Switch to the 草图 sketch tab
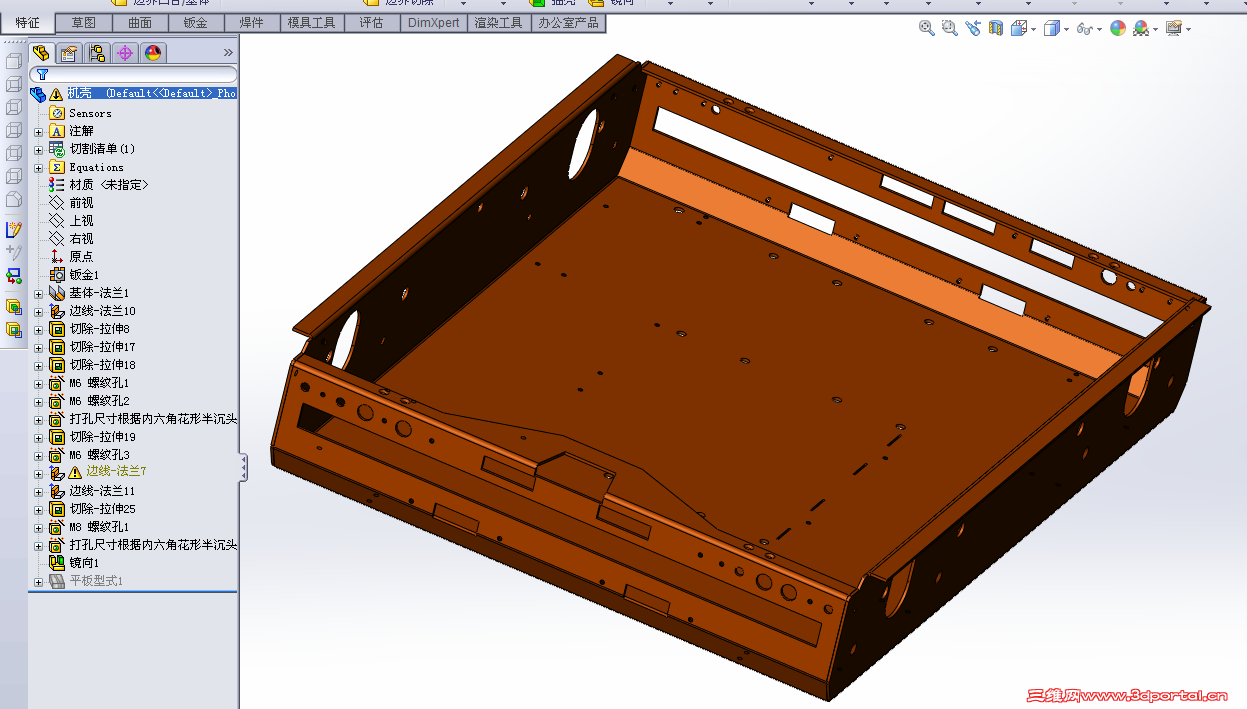Viewport: 1247px width, 709px height. (x=84, y=22)
